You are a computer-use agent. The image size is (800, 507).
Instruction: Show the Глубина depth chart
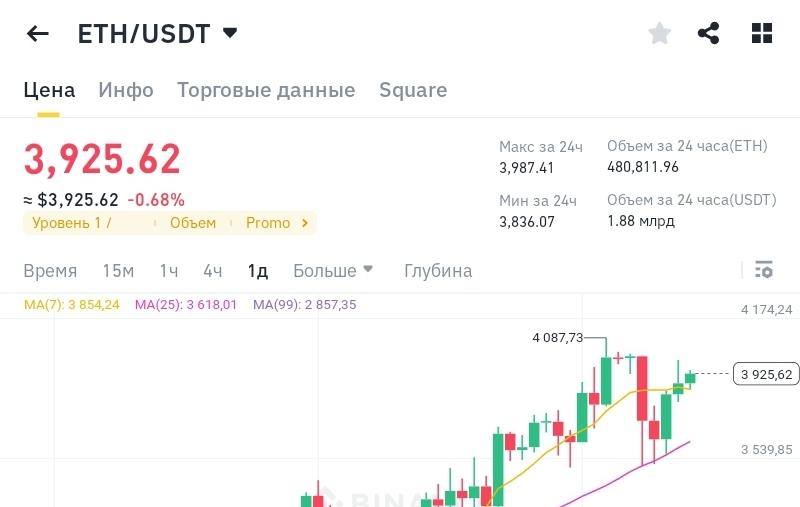coord(438,270)
